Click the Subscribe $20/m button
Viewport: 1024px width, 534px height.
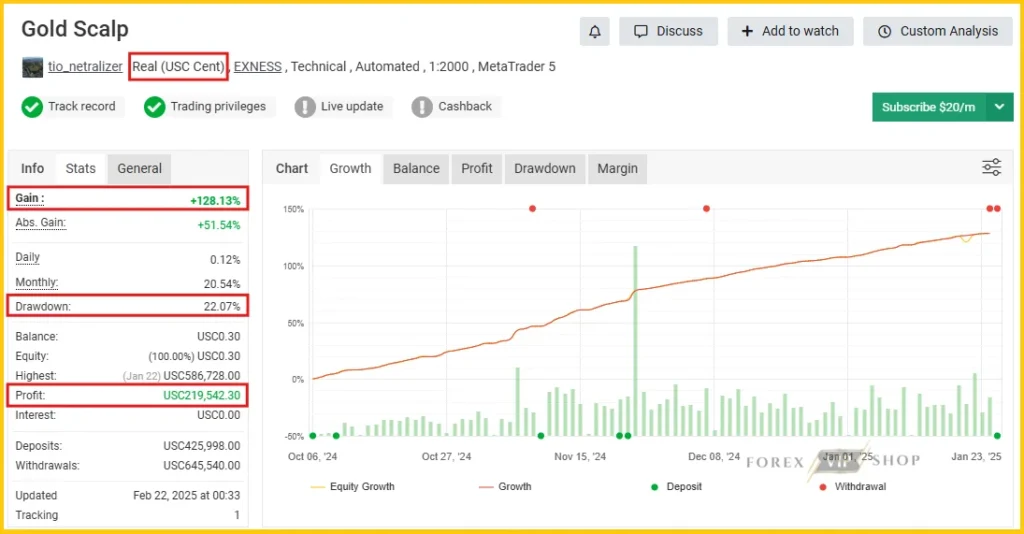[929, 107]
